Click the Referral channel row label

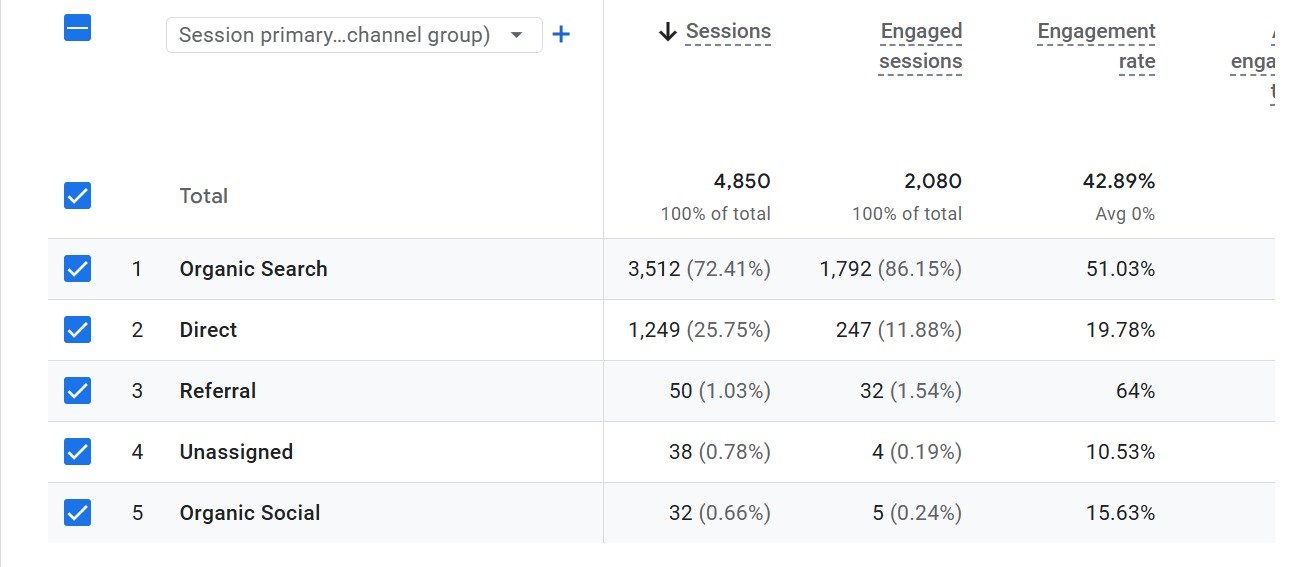pos(218,391)
